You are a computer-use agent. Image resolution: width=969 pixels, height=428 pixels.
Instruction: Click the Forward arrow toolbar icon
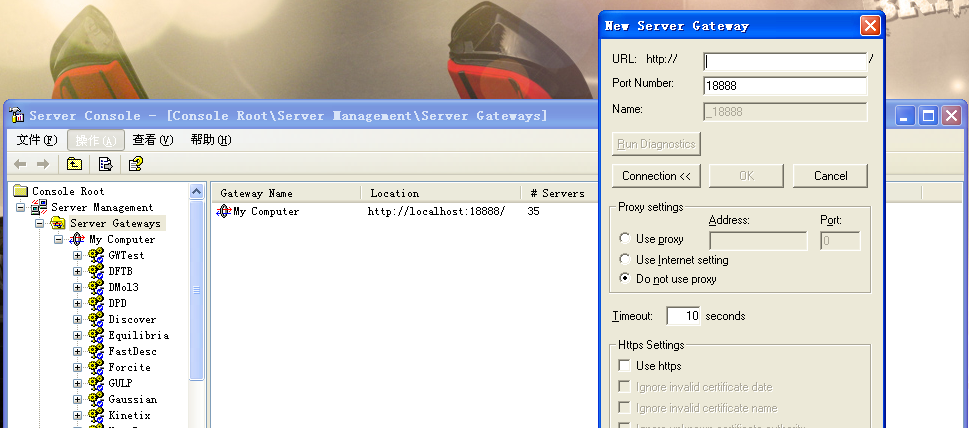point(43,164)
